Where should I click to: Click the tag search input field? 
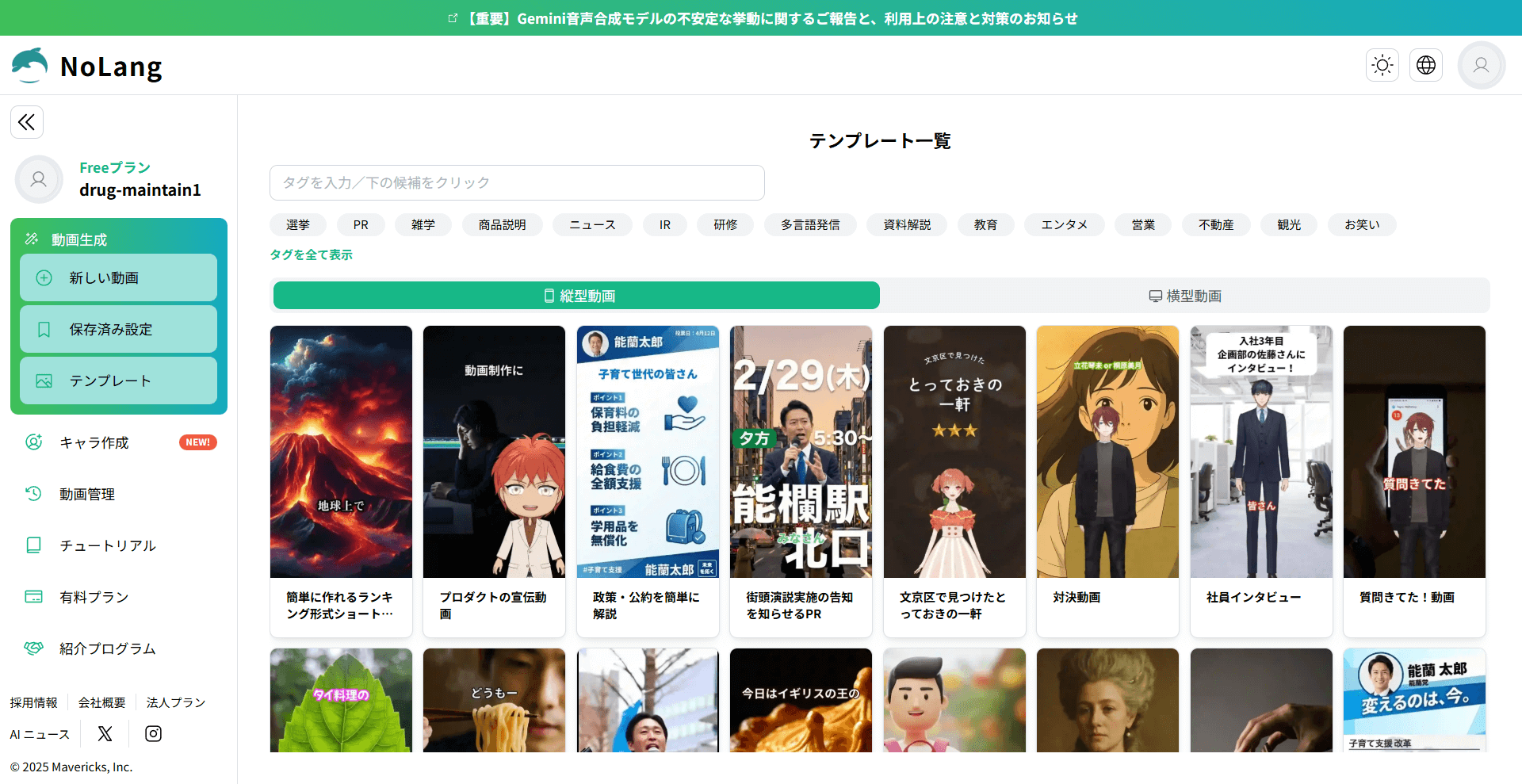[517, 183]
